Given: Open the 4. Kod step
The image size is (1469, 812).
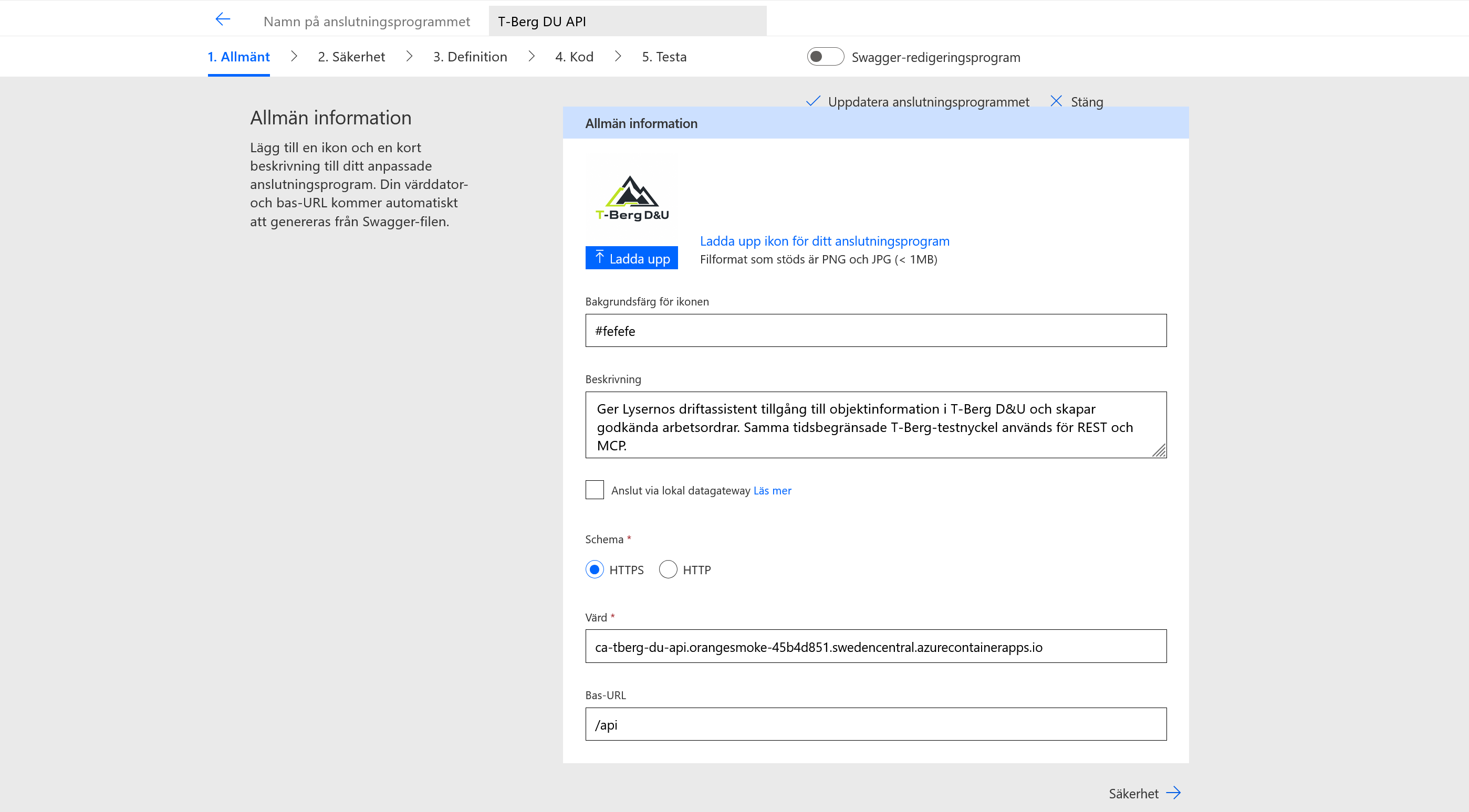Looking at the screenshot, I should pyautogui.click(x=574, y=57).
